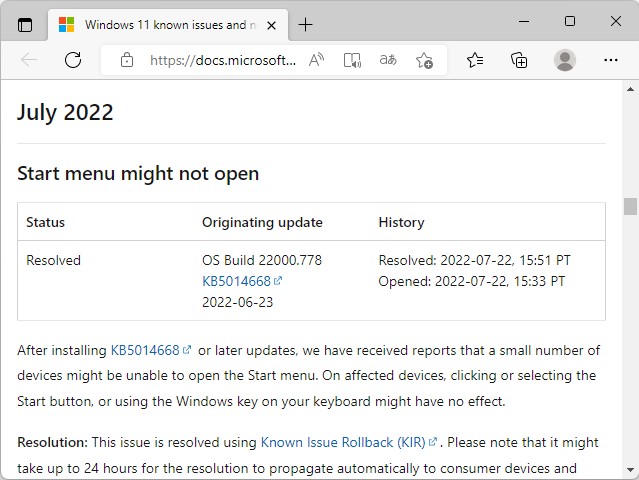Add this page to favorites
Viewport: 639px width, 480px height.
point(424,60)
